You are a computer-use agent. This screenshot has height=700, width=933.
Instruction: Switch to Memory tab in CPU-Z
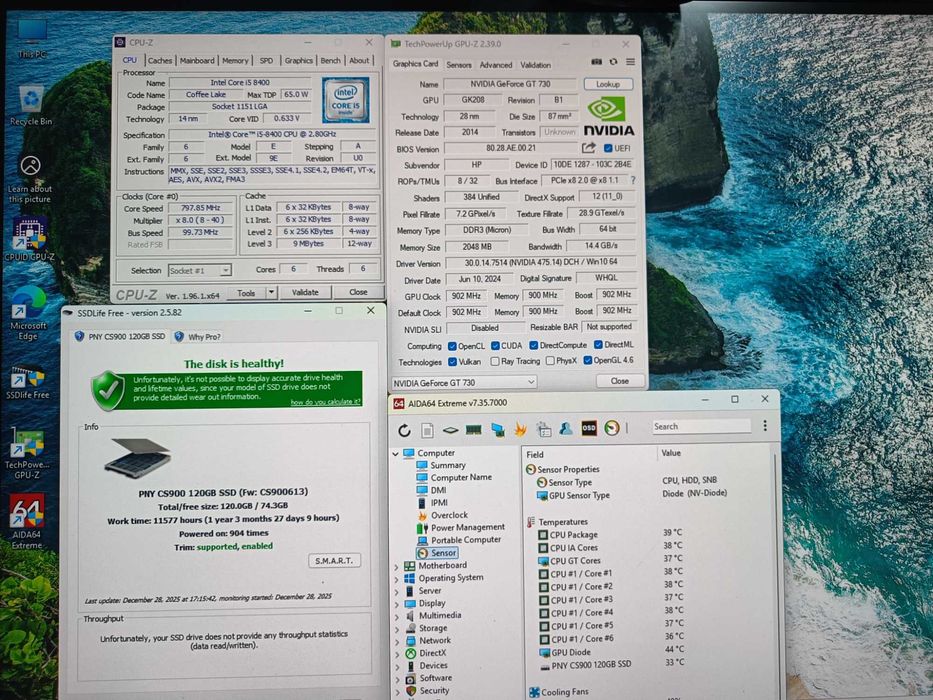click(x=235, y=61)
